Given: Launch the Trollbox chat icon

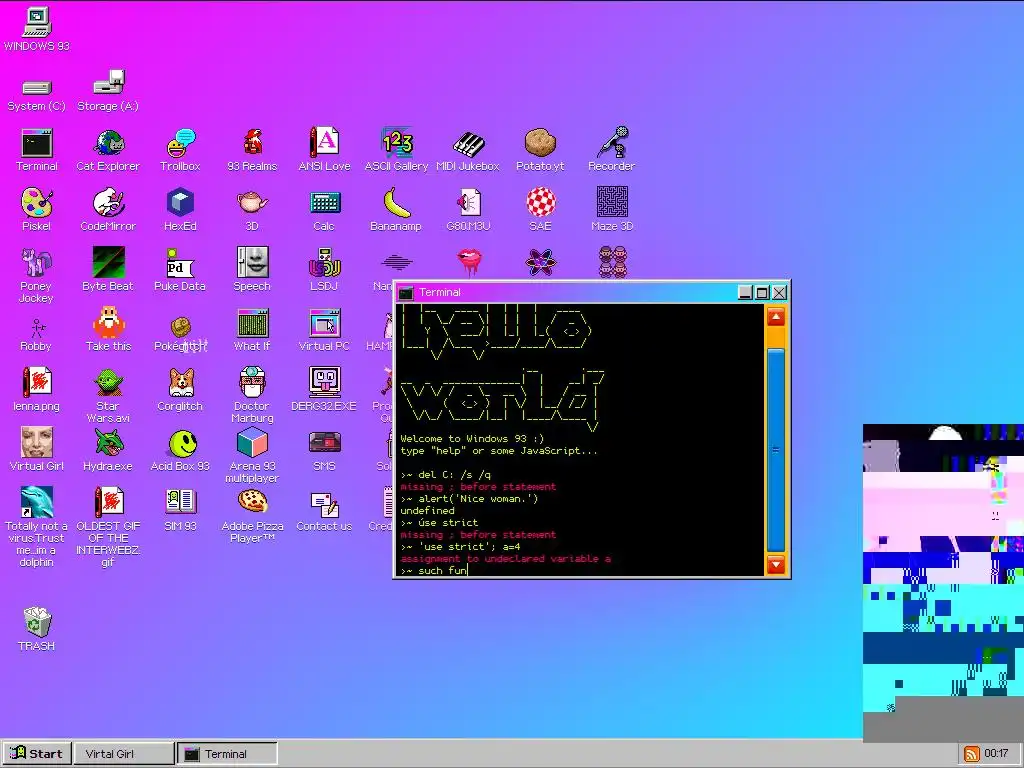Looking at the screenshot, I should pos(180,150).
